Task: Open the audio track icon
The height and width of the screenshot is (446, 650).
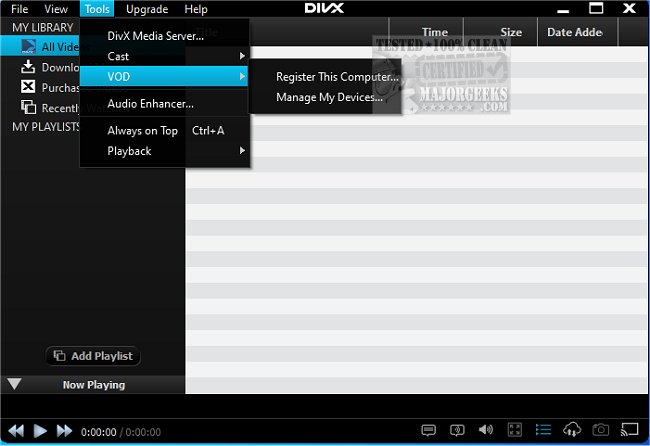Action: (x=457, y=430)
